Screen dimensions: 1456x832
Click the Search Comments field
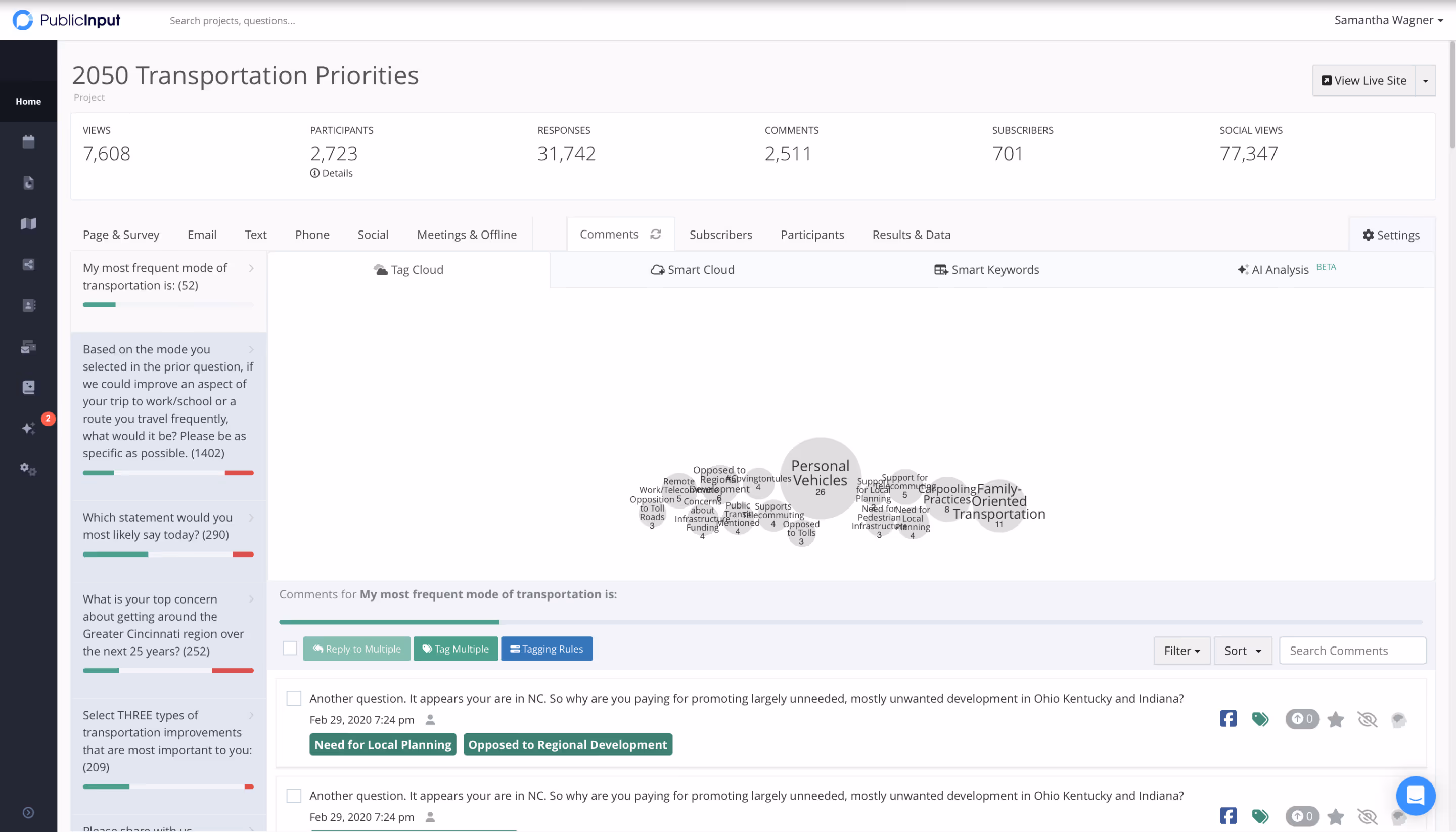click(1352, 651)
